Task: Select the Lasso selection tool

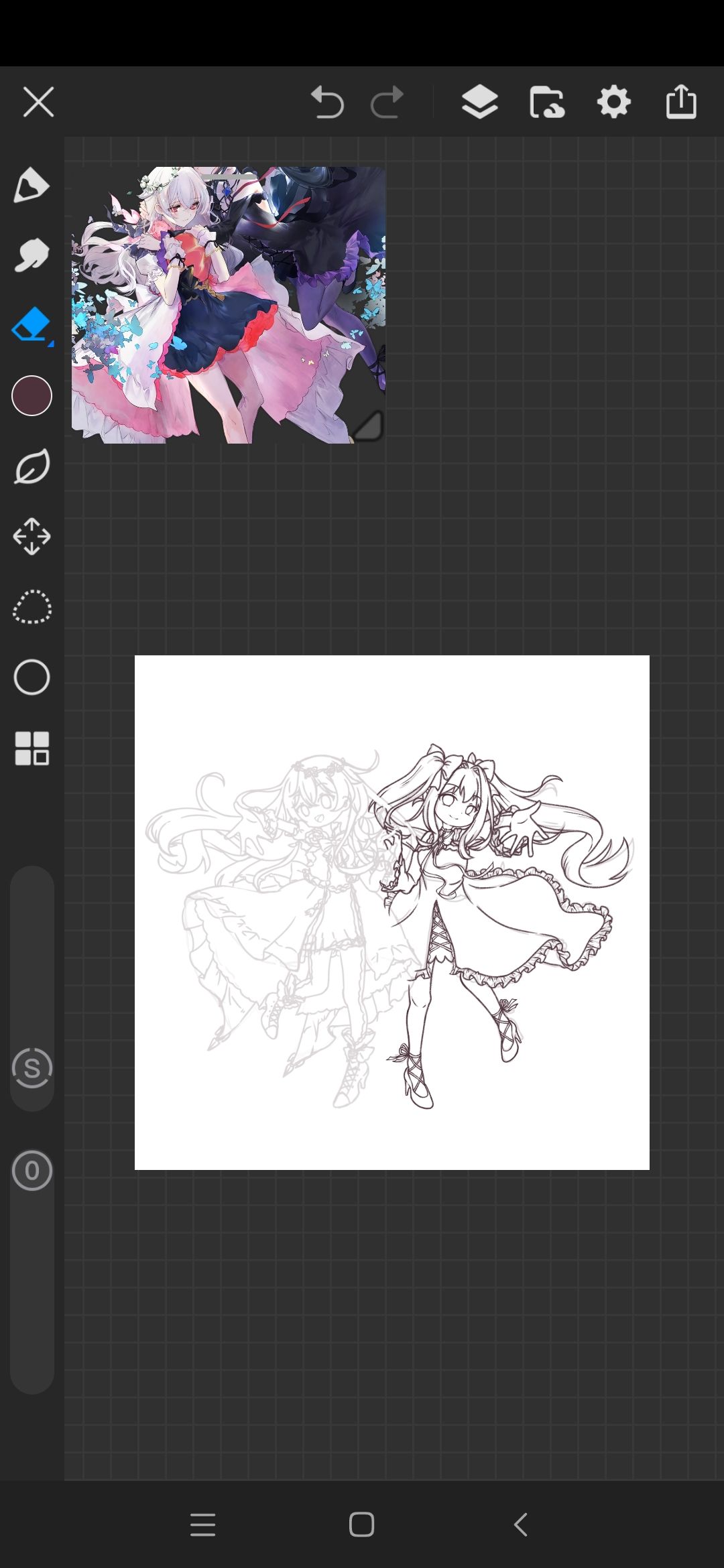Action: tap(32, 607)
